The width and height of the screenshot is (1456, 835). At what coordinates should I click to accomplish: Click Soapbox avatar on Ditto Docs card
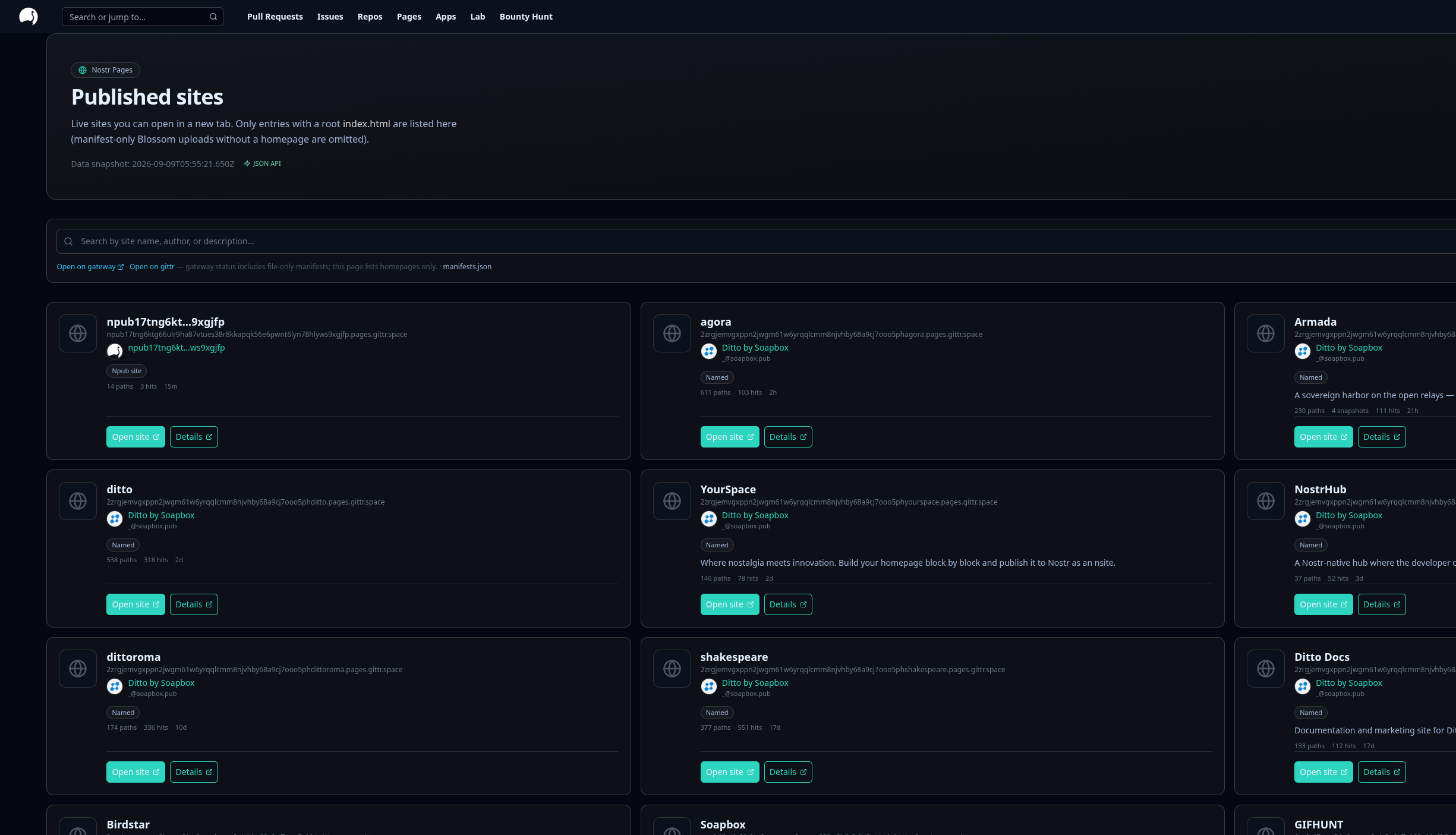[x=1302, y=686]
